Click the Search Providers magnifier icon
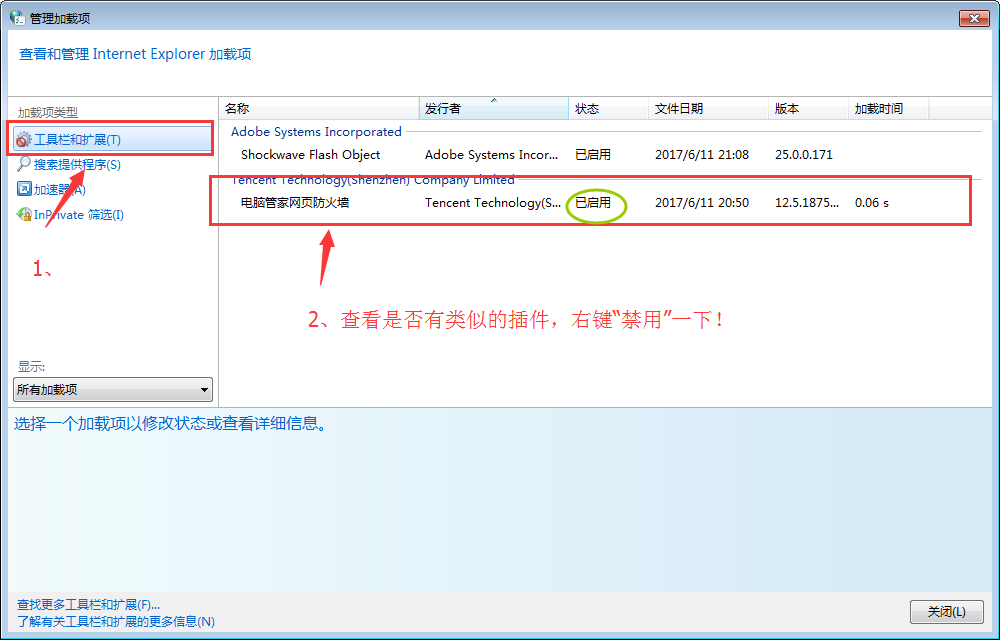Image resolution: width=1000 pixels, height=640 pixels. pos(24,164)
